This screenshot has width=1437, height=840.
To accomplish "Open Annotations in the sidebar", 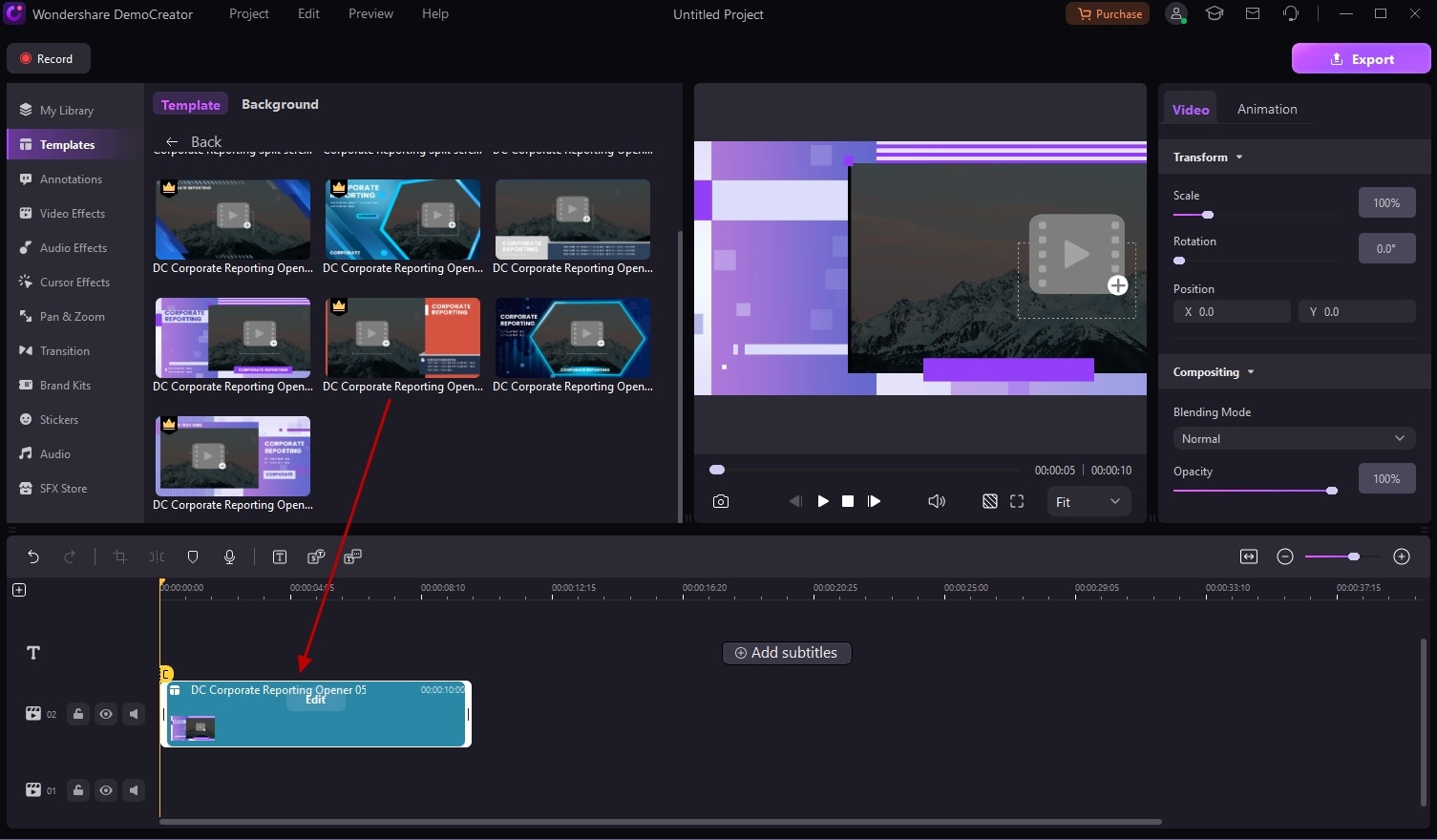I will pos(74,179).
